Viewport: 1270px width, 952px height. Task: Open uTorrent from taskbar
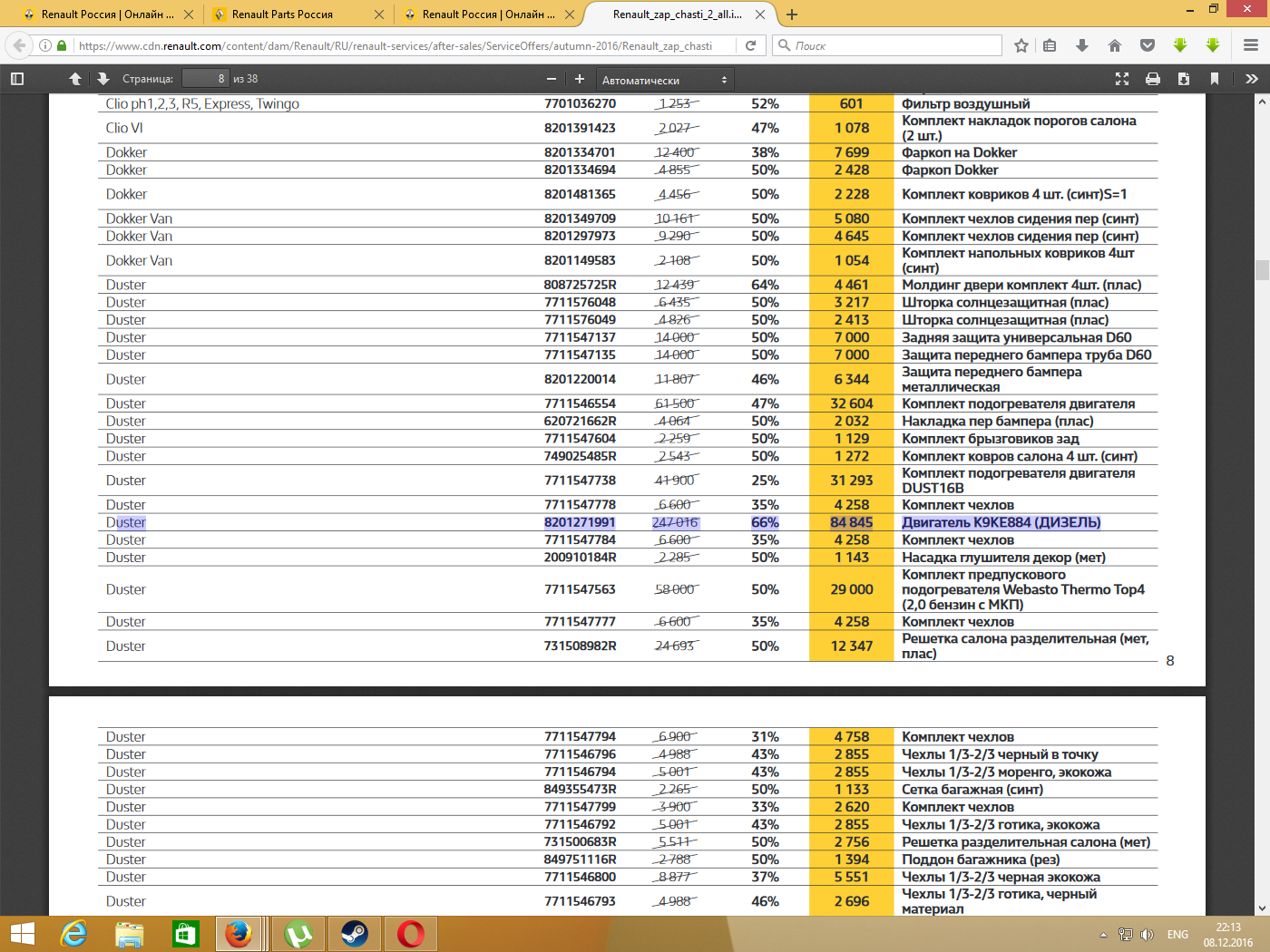pos(298,934)
